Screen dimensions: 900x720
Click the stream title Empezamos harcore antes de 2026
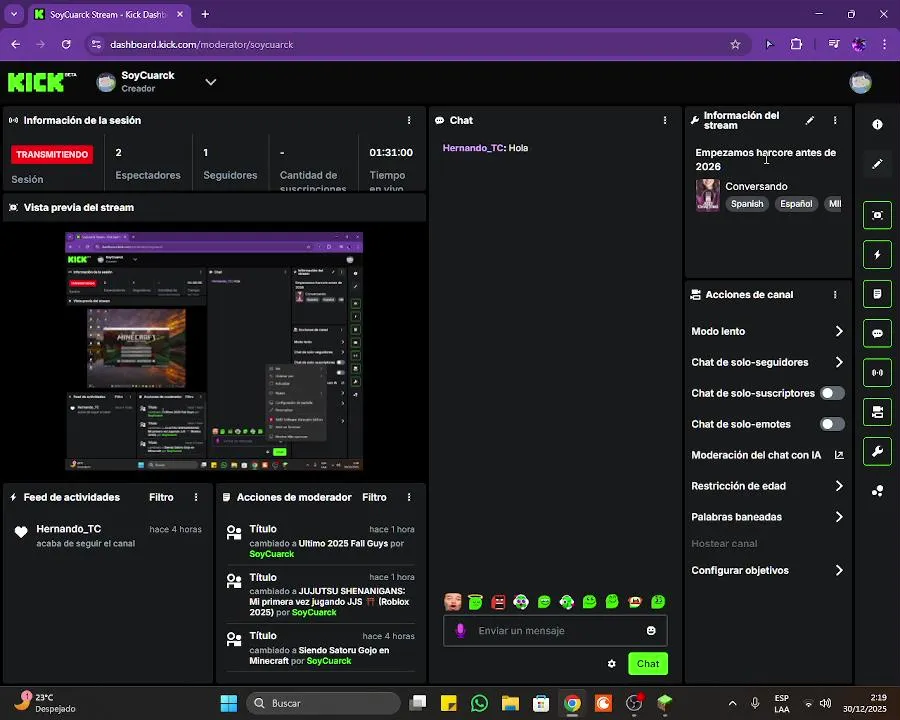pos(766,160)
